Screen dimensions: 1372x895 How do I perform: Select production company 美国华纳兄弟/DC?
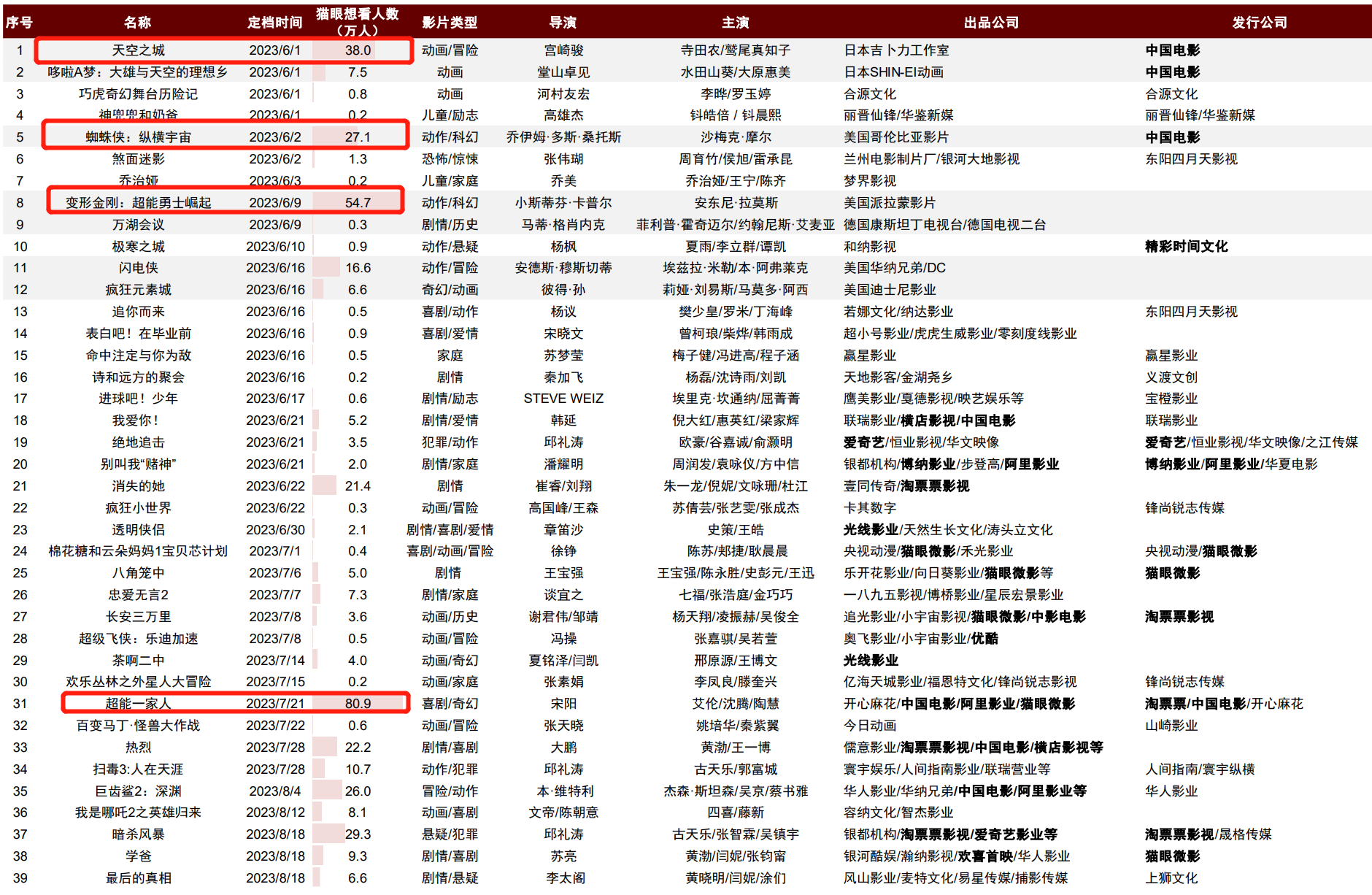895,268
